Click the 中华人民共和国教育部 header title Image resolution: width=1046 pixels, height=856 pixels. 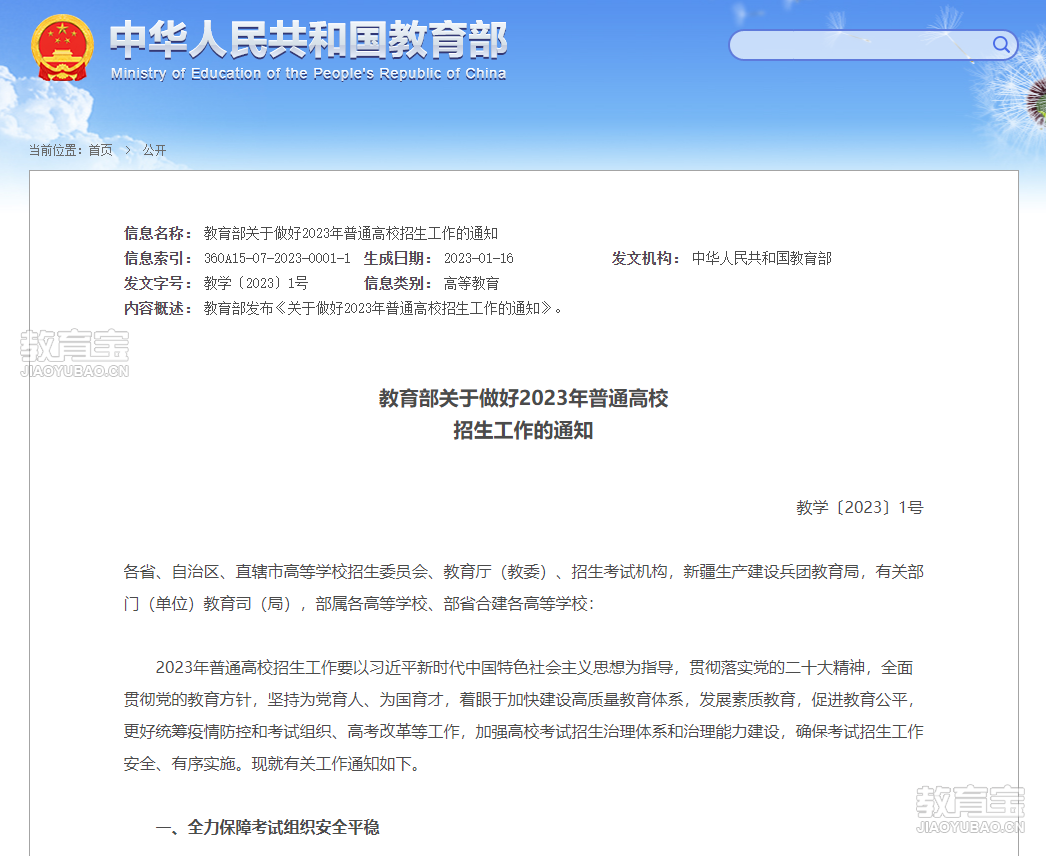pyautogui.click(x=308, y=39)
